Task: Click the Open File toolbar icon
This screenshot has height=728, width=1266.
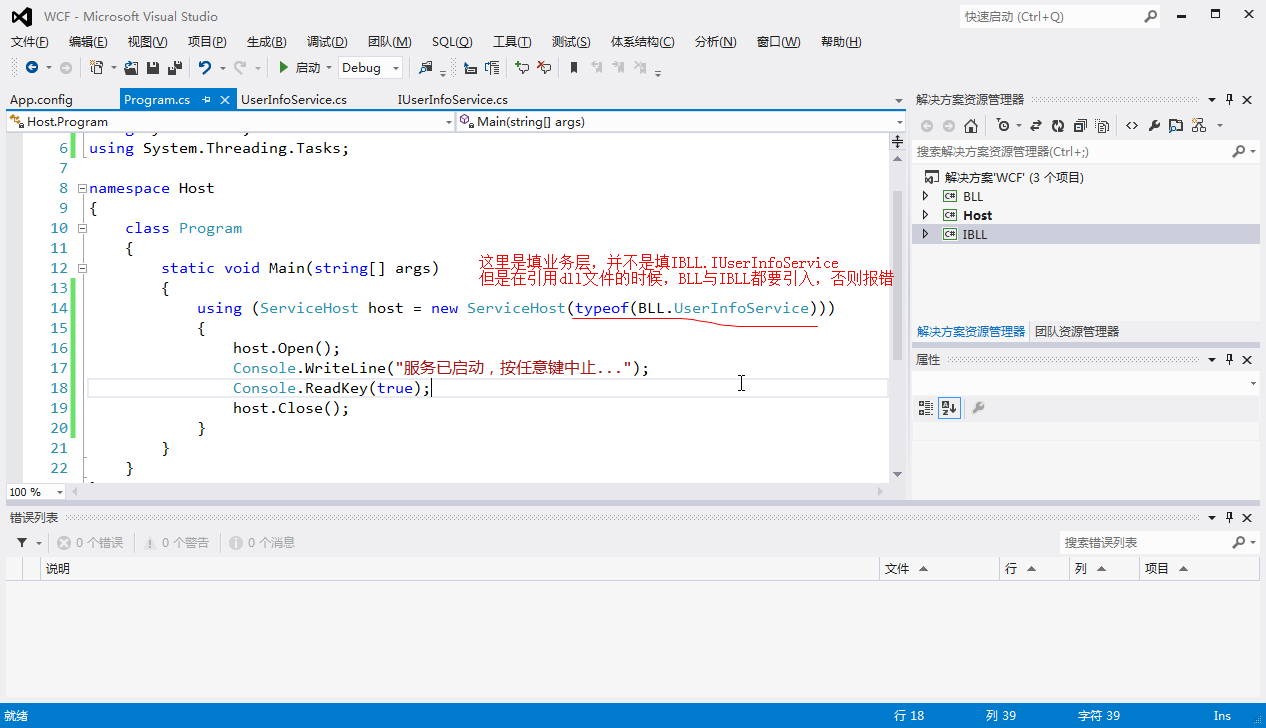Action: coord(131,67)
